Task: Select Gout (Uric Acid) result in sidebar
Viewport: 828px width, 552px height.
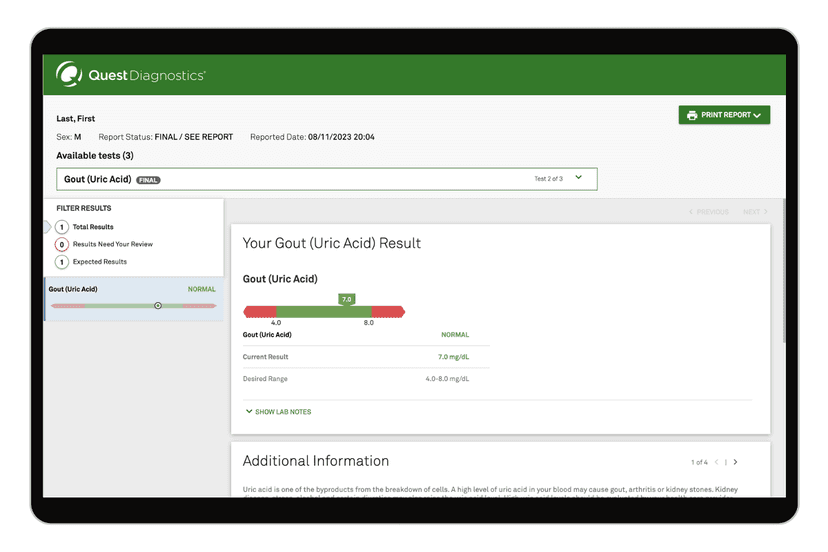Action: point(73,289)
